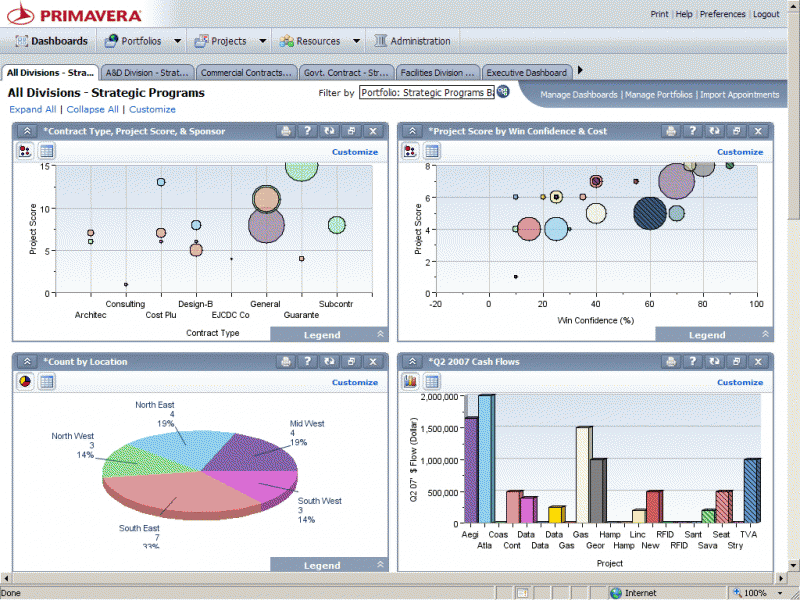The width and height of the screenshot is (800, 600).
Task: Open the Portfolios dropdown arrow
Action: tap(177, 41)
